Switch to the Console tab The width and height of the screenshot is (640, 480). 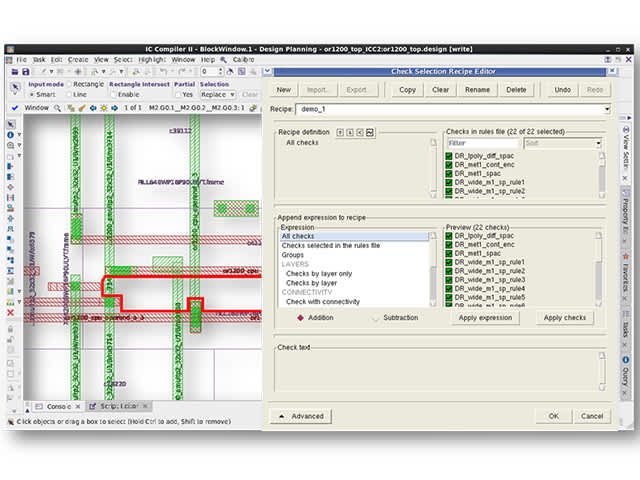point(56,407)
